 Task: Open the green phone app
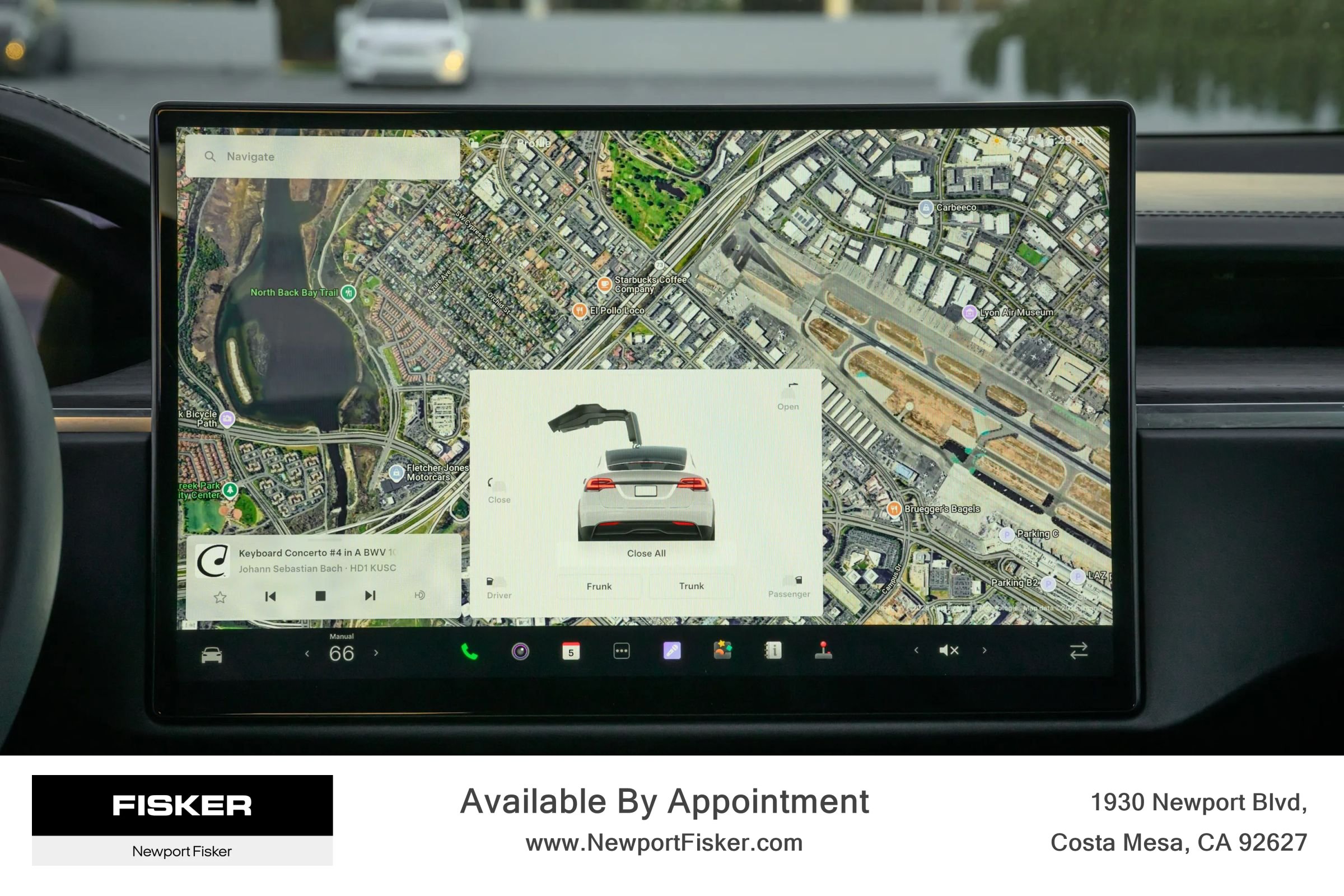469,651
